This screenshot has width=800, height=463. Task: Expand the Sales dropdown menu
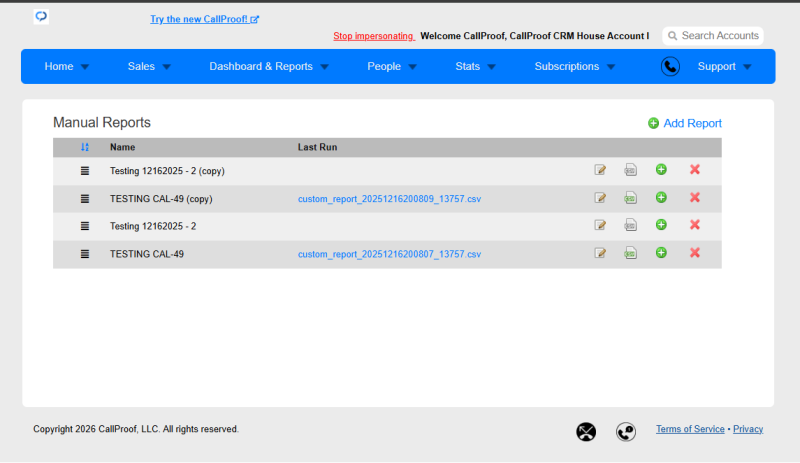[149, 66]
